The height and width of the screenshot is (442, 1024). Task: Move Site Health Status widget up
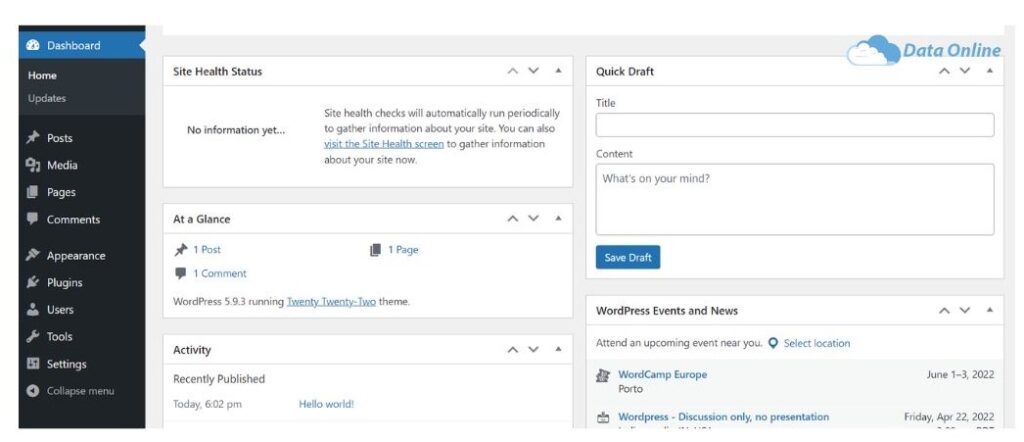pos(513,71)
